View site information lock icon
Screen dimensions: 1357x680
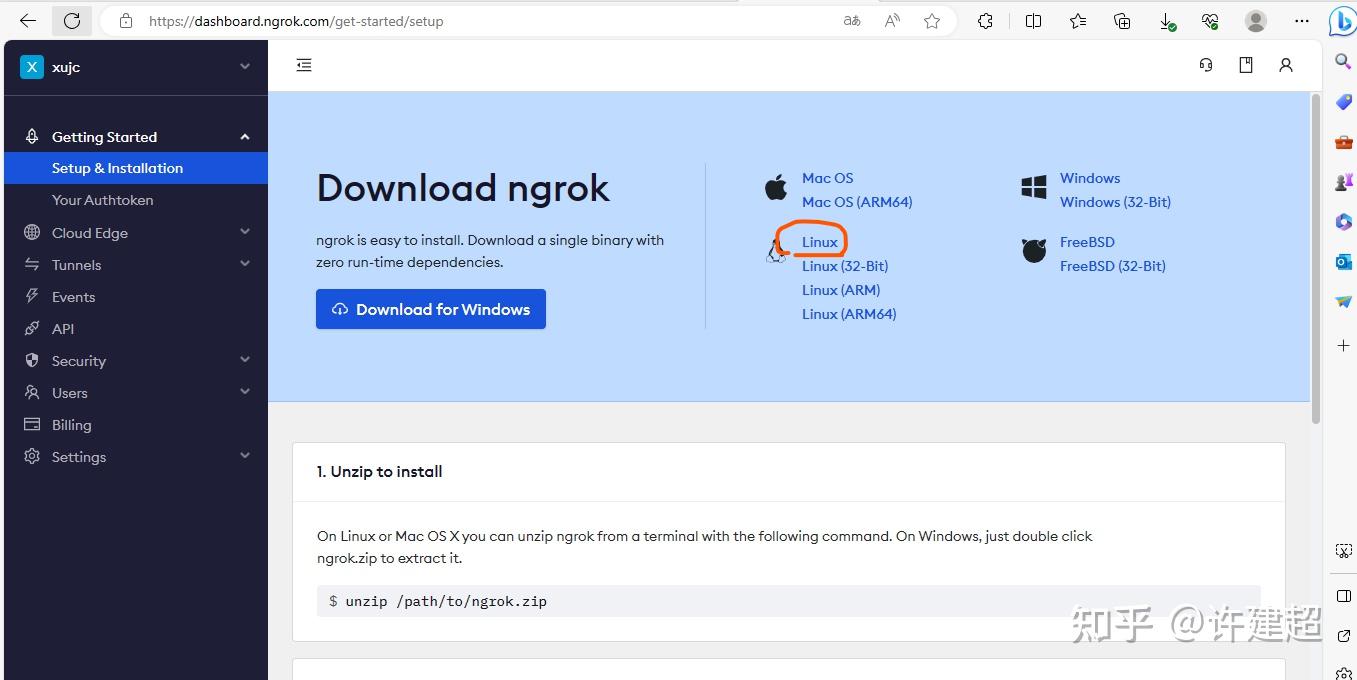[126, 21]
